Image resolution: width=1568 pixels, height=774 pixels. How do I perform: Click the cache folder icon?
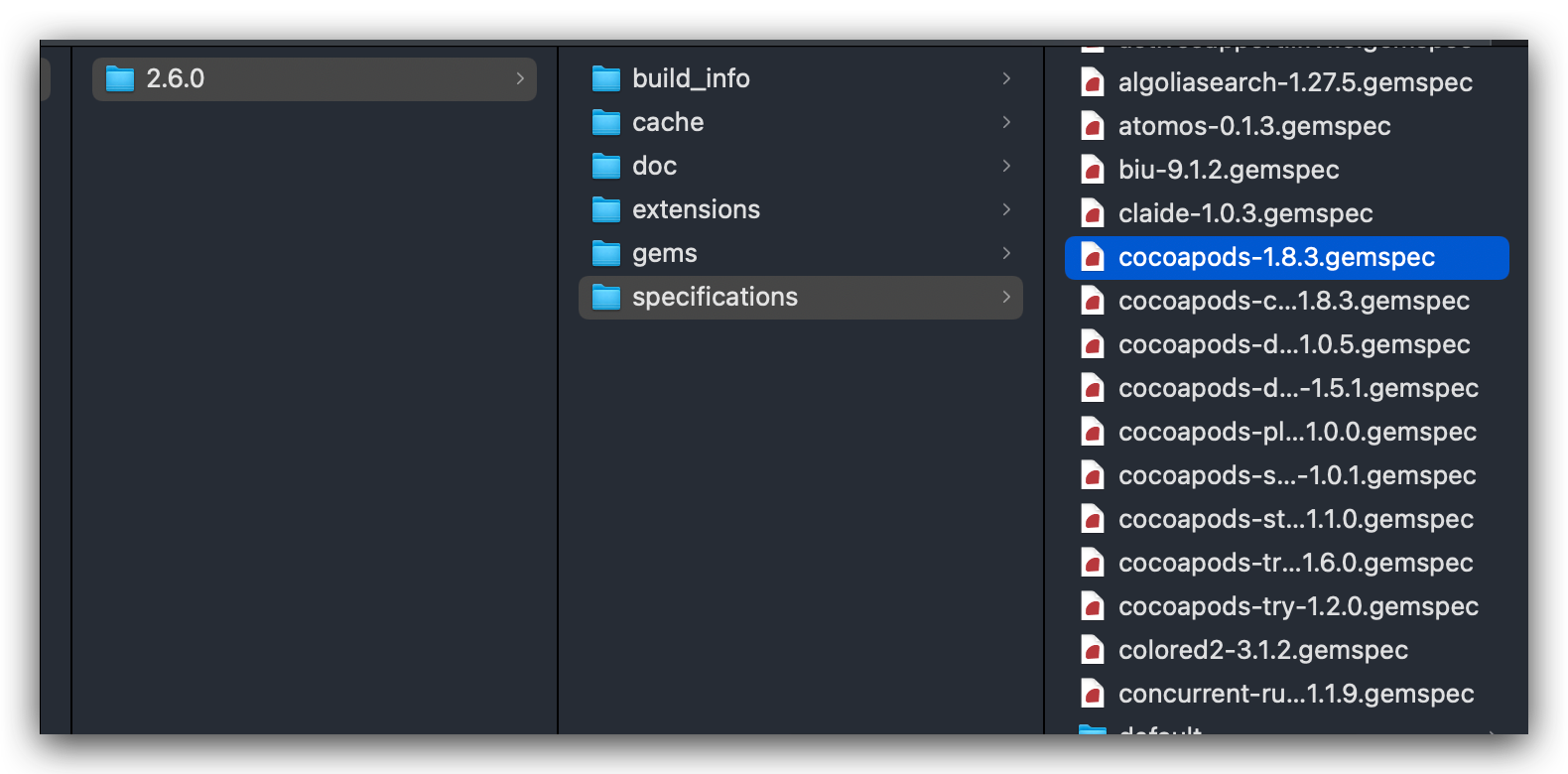606,122
